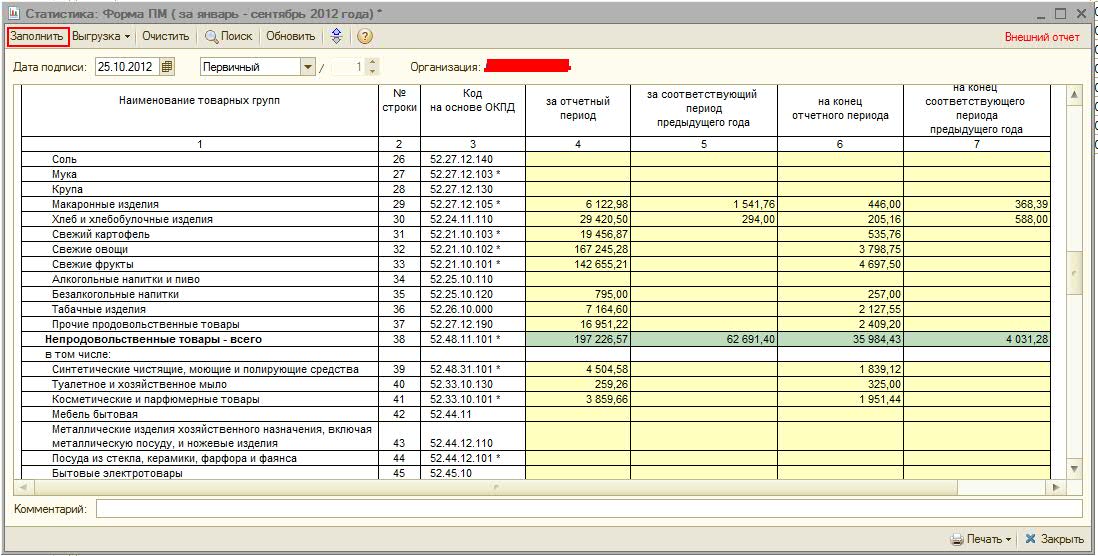Open the Выгрузка dropdown menu

101,36
